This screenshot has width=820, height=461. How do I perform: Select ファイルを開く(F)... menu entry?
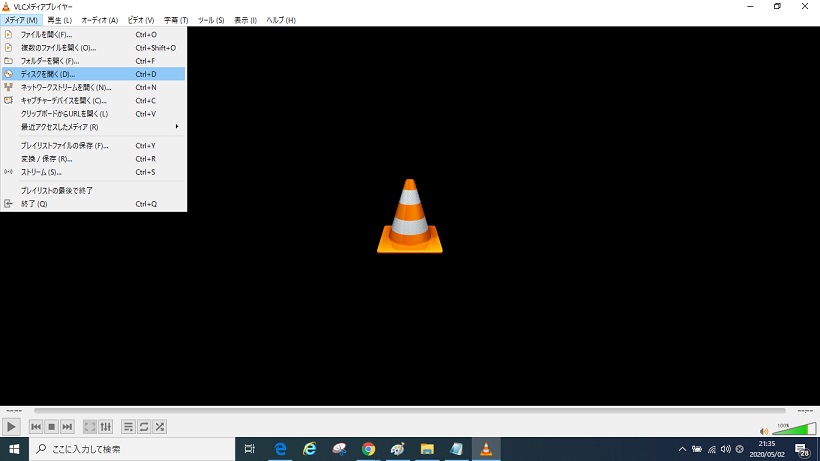[94, 34]
